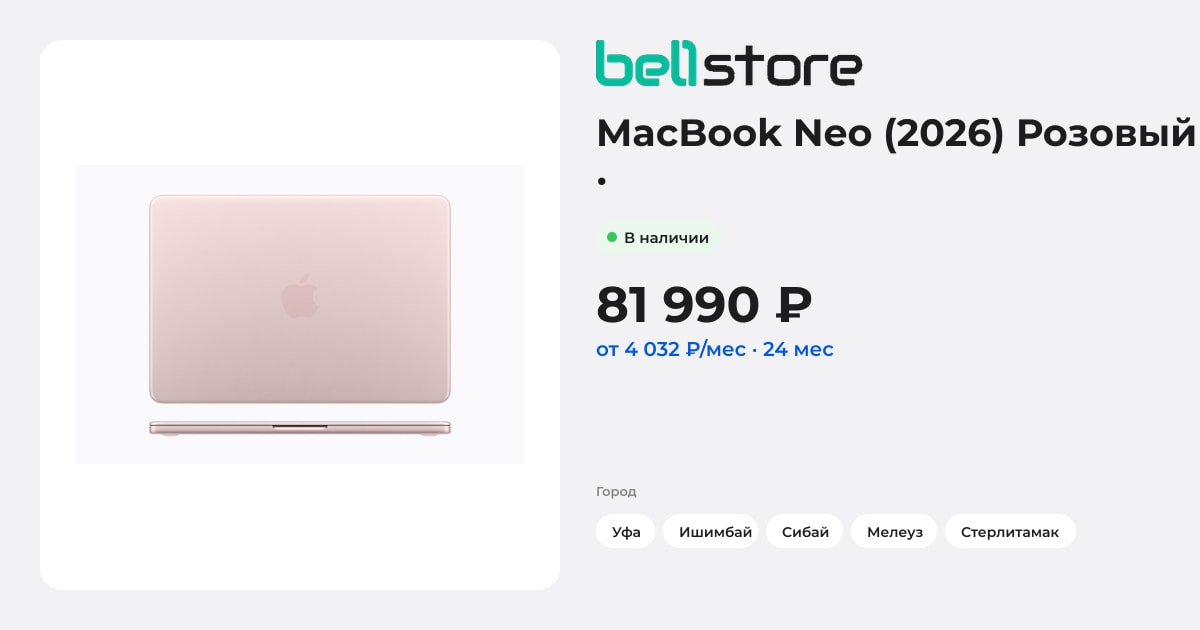
Task: Click the Apple logo on the MacBook lid
Action: tap(300, 296)
